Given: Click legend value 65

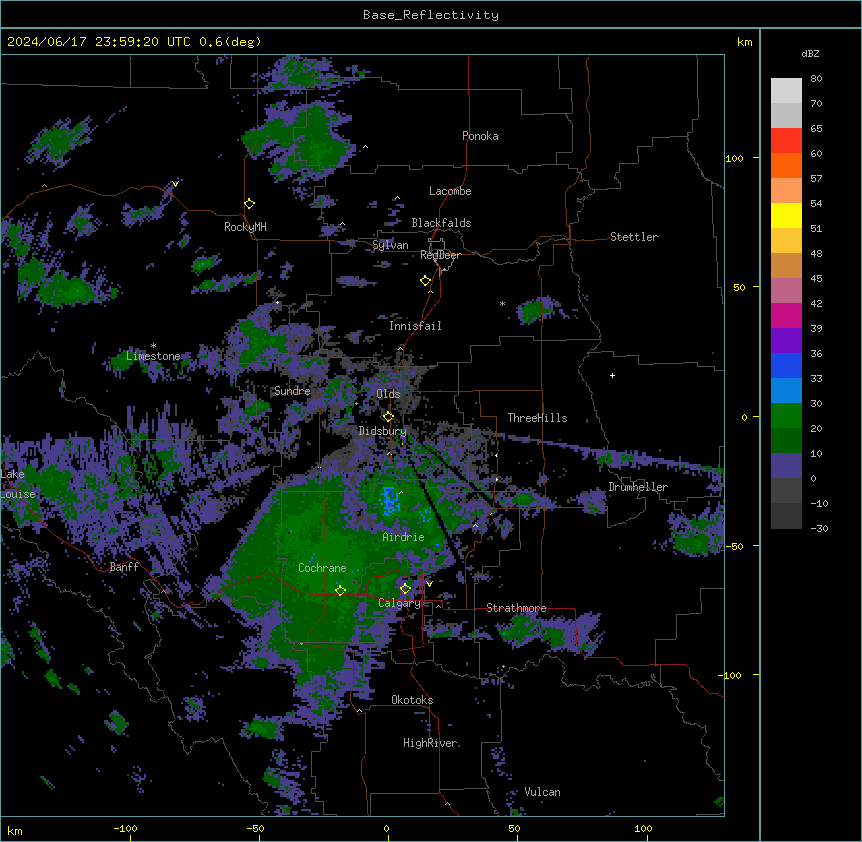Looking at the screenshot, I should pos(816,129).
